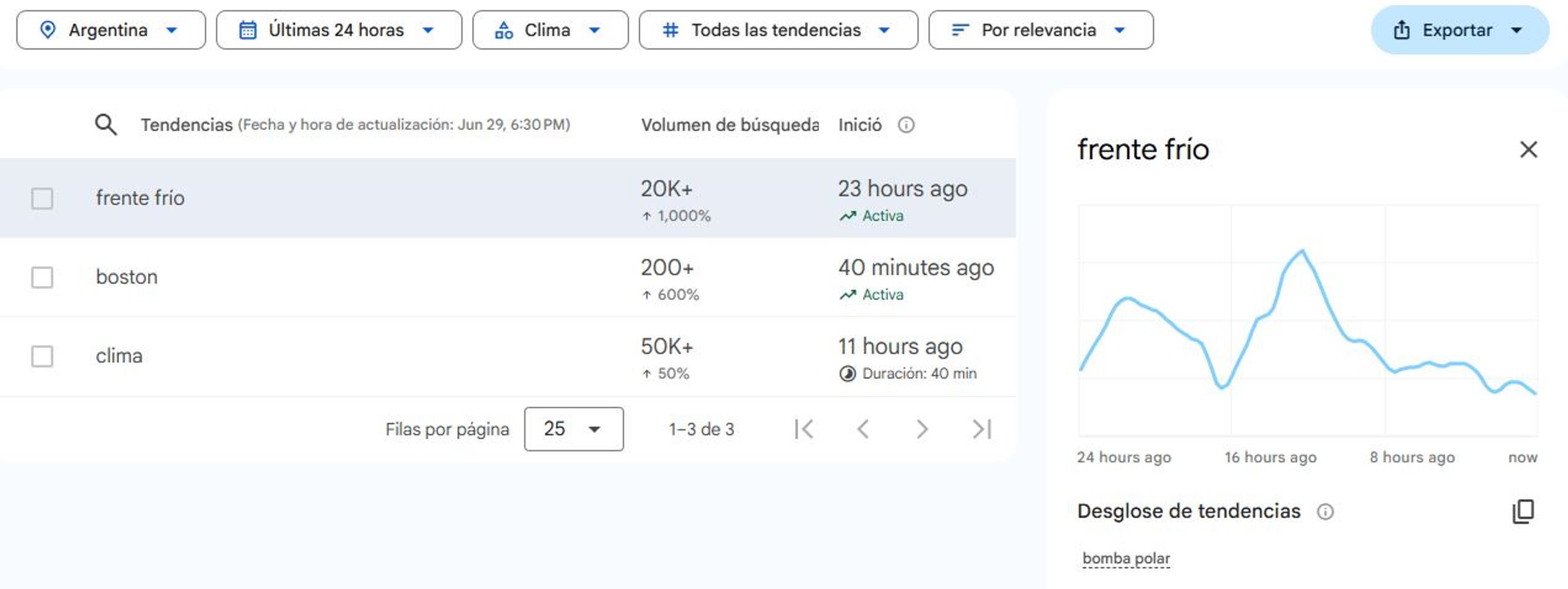1568x589 pixels.
Task: Click the 1–3 de 3 pagination label
Action: tap(702, 429)
